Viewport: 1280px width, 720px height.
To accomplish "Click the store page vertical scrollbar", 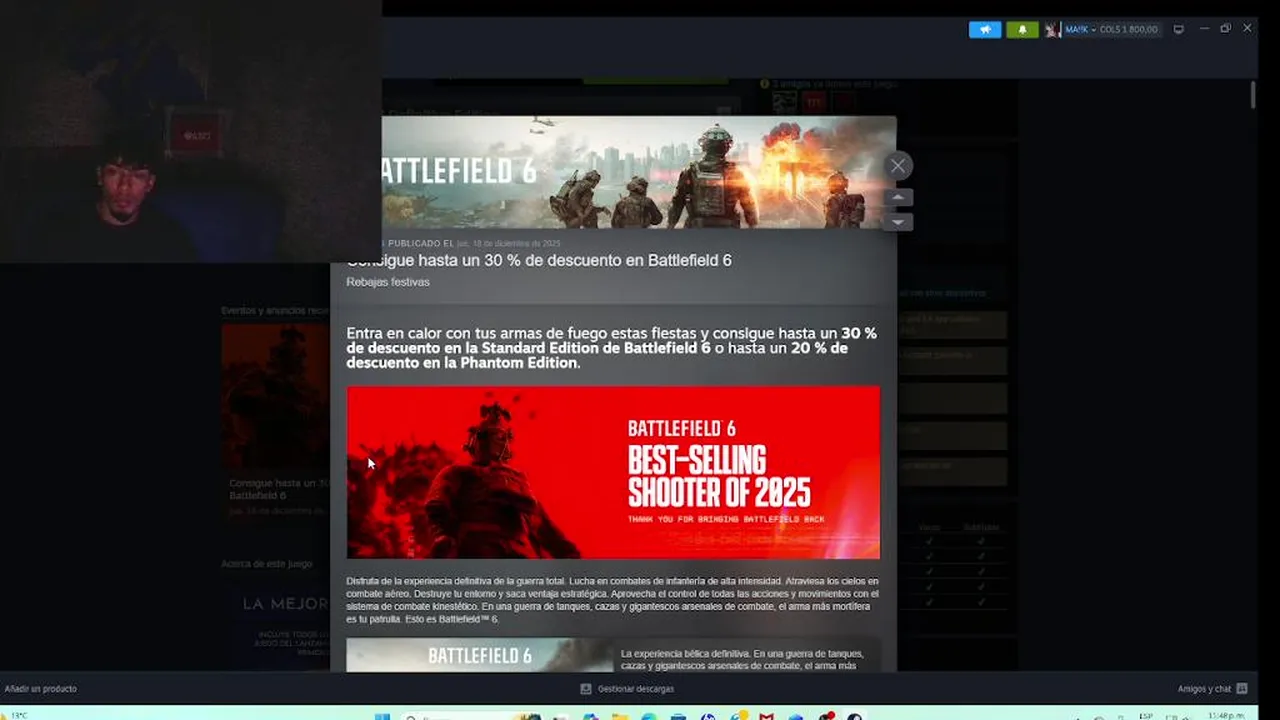I will point(1253,95).
